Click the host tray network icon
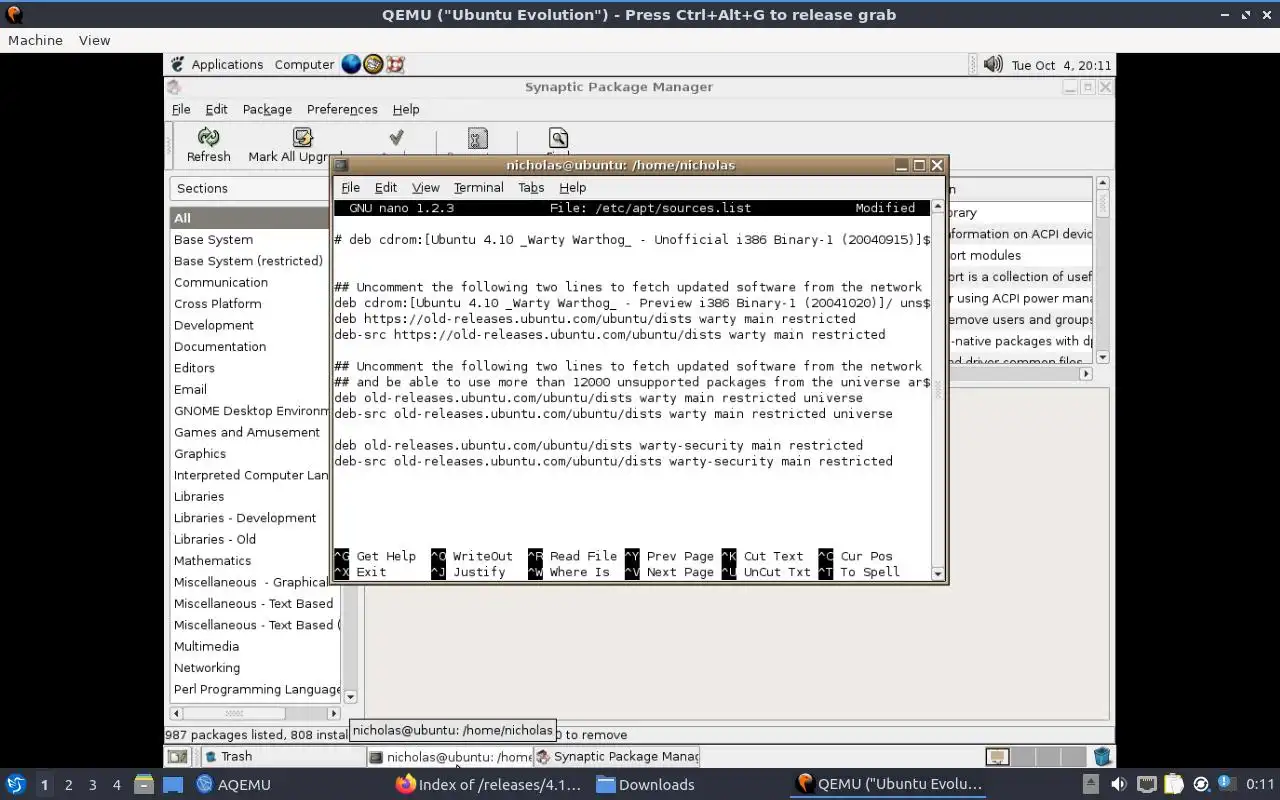Viewport: 1280px width, 800px height. click(x=1147, y=785)
